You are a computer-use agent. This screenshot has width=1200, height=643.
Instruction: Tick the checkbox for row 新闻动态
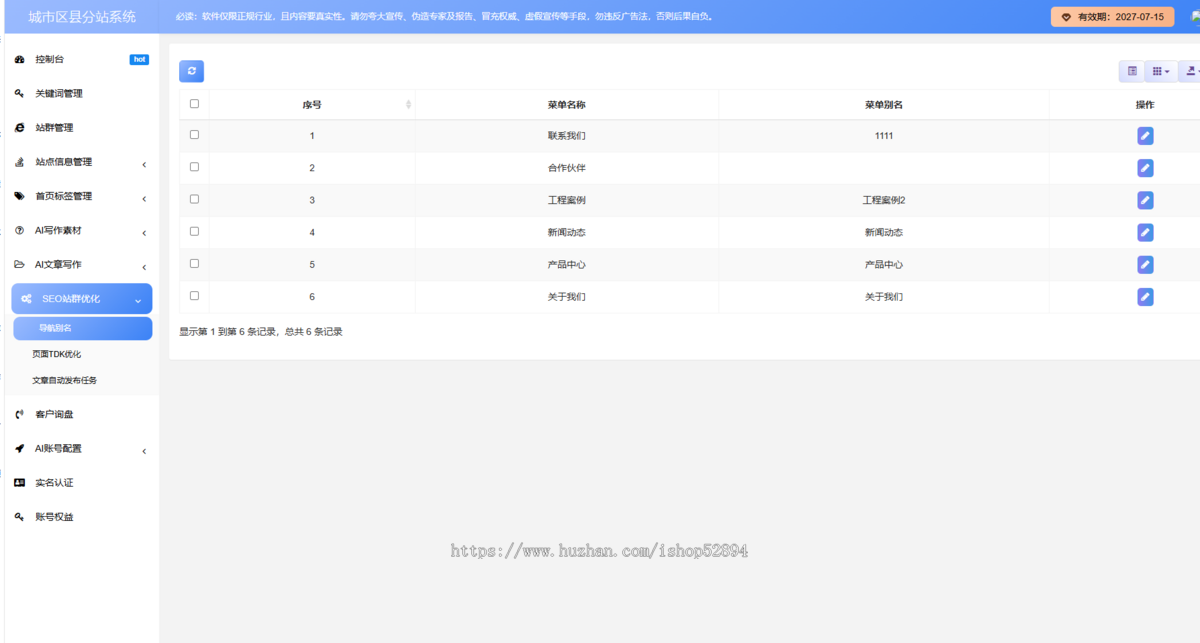click(x=194, y=231)
